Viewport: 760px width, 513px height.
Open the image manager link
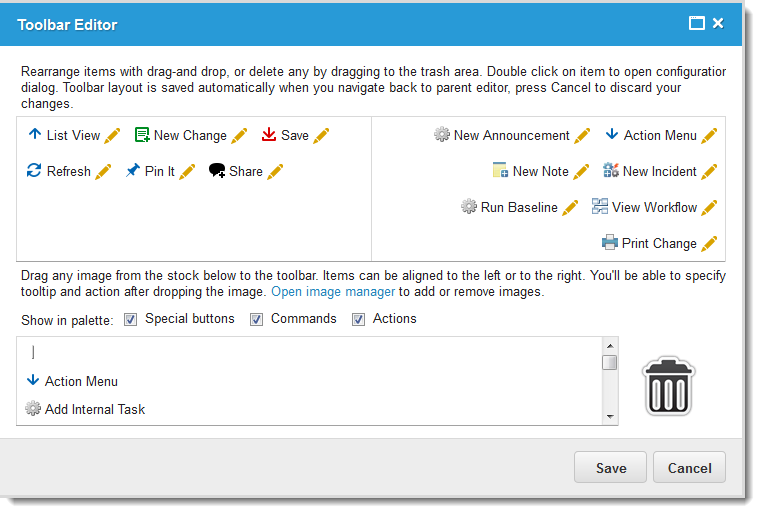click(334, 292)
